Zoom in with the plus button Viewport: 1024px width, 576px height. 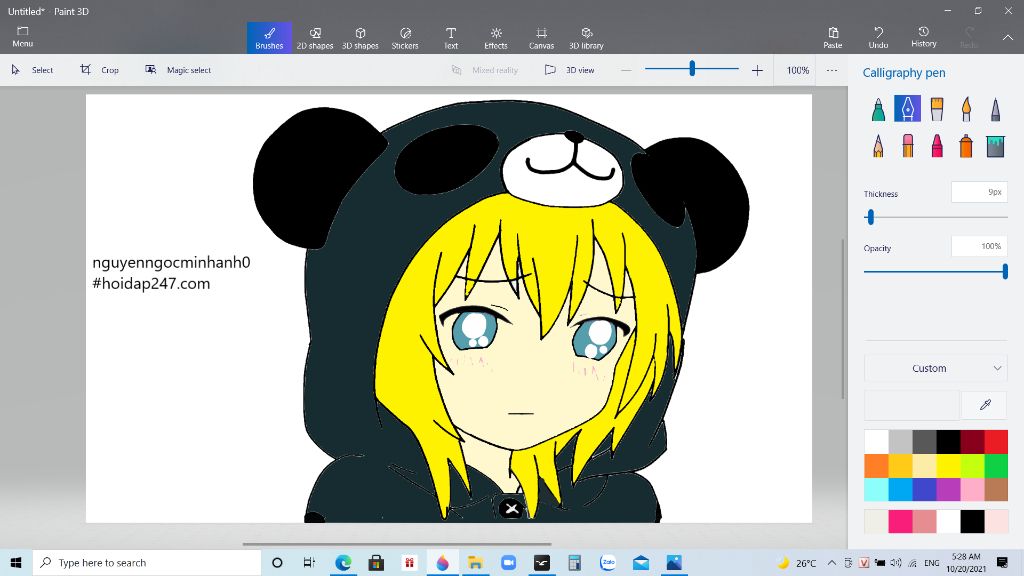click(x=757, y=70)
